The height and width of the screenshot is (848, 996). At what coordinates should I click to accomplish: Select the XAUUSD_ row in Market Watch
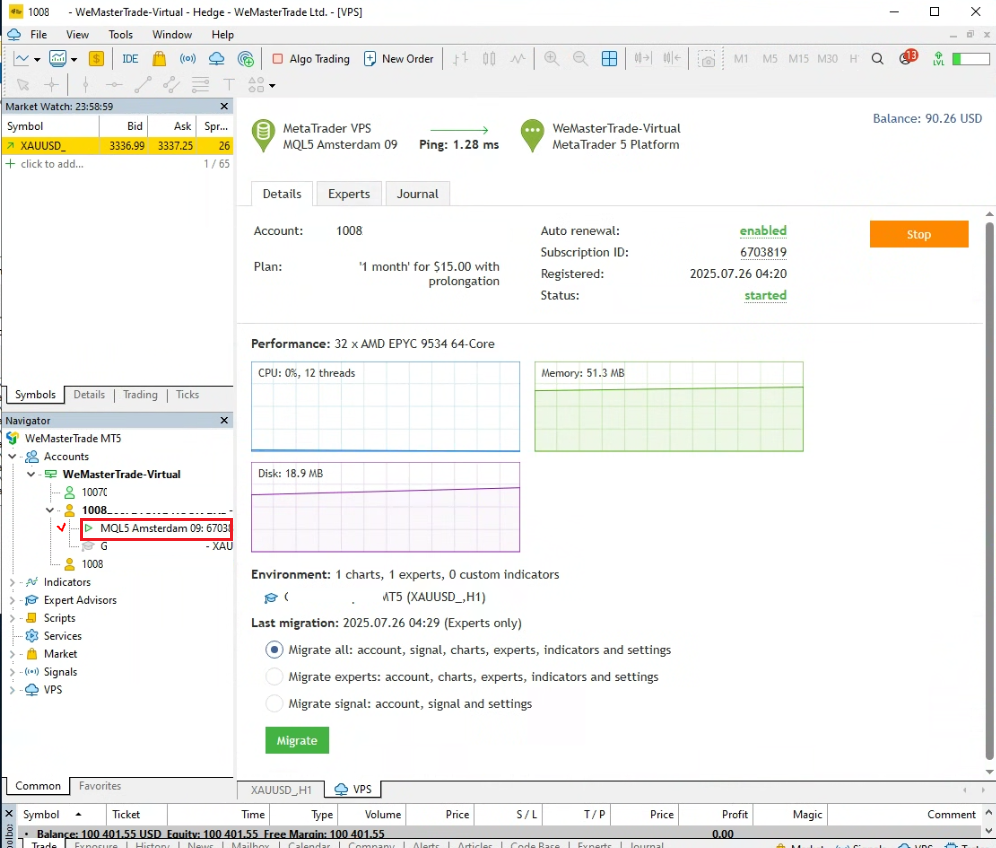[118, 145]
